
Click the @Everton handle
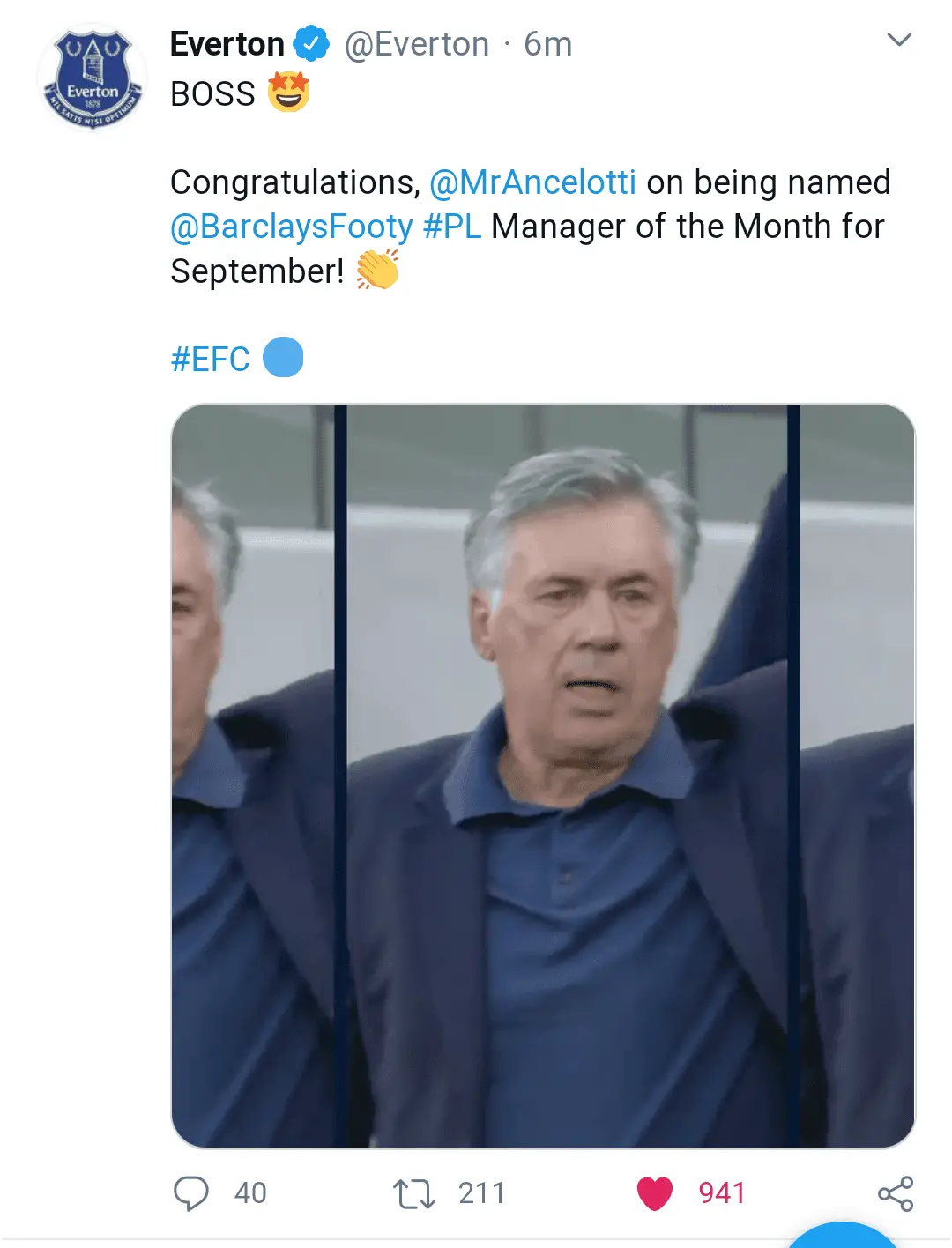pyautogui.click(x=417, y=44)
